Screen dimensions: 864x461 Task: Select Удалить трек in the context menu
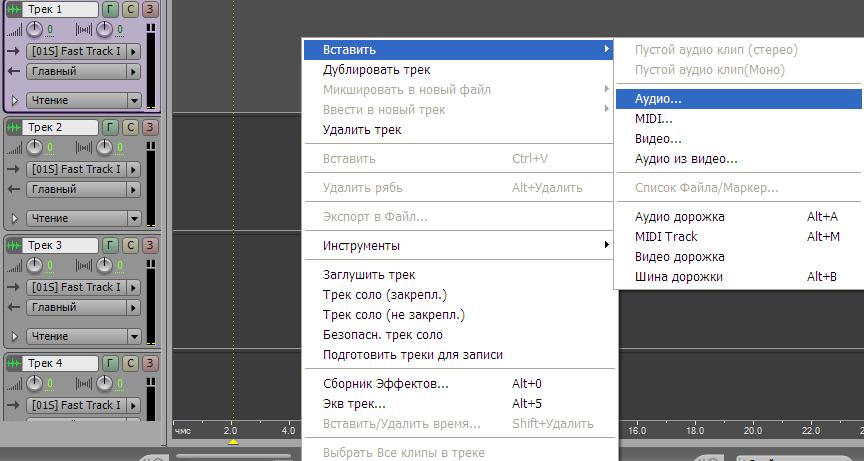pyautogui.click(x=458, y=130)
